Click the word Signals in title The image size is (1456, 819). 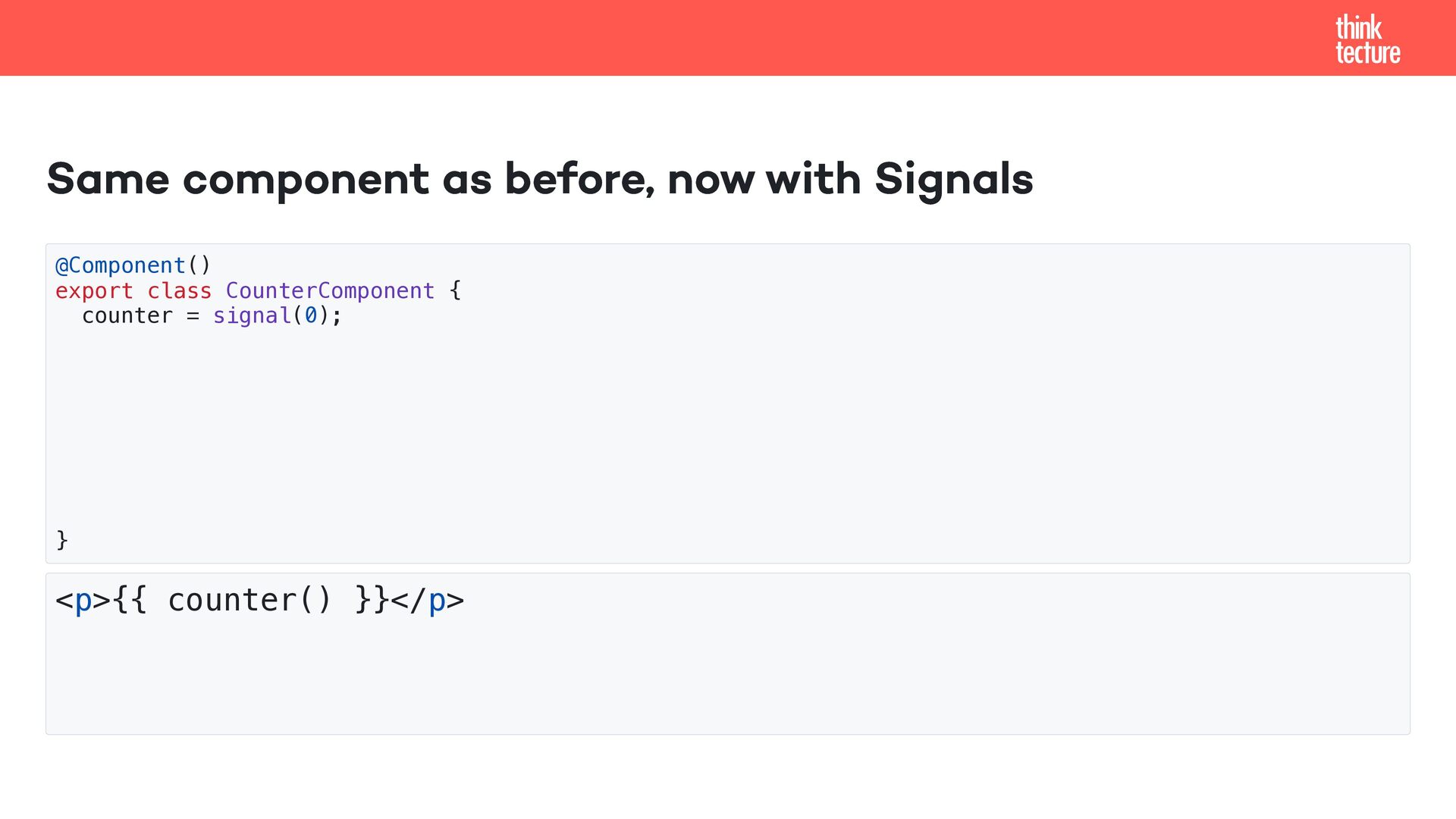pos(953,180)
